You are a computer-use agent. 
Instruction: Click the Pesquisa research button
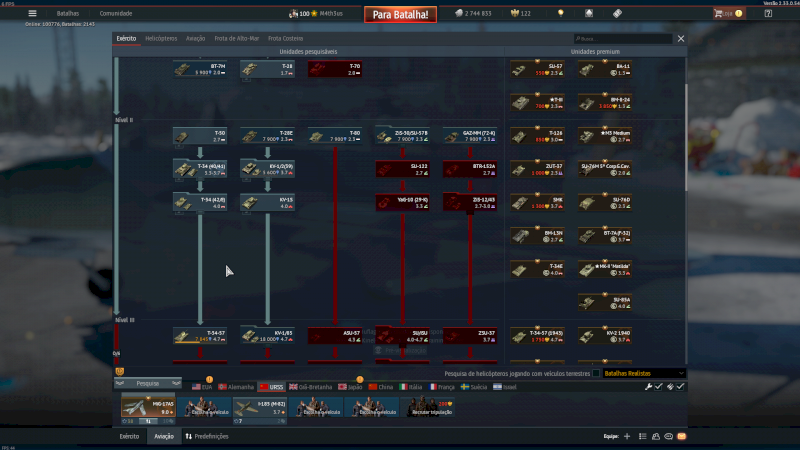(x=148, y=383)
